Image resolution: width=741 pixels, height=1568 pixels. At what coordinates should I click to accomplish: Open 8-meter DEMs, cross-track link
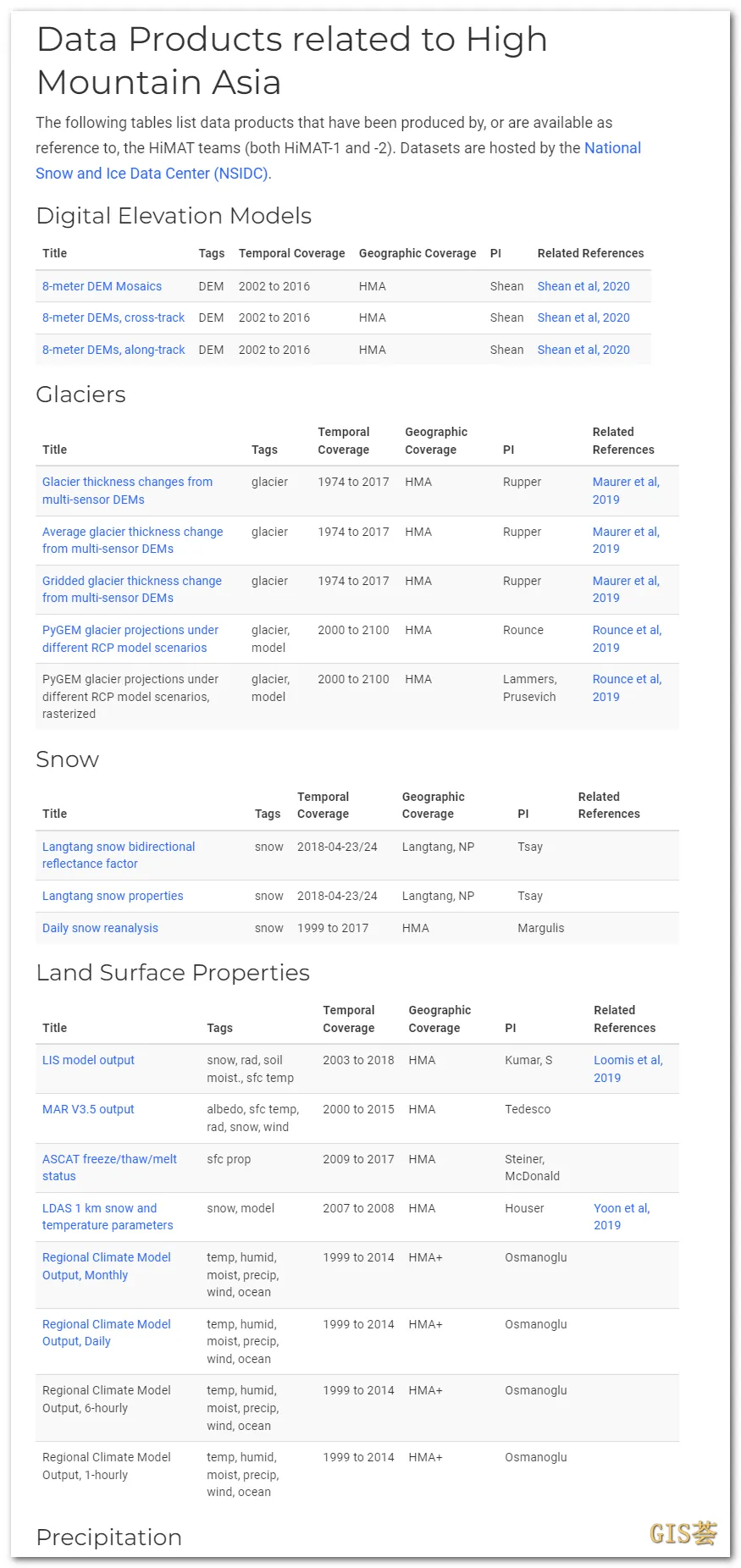tap(113, 317)
